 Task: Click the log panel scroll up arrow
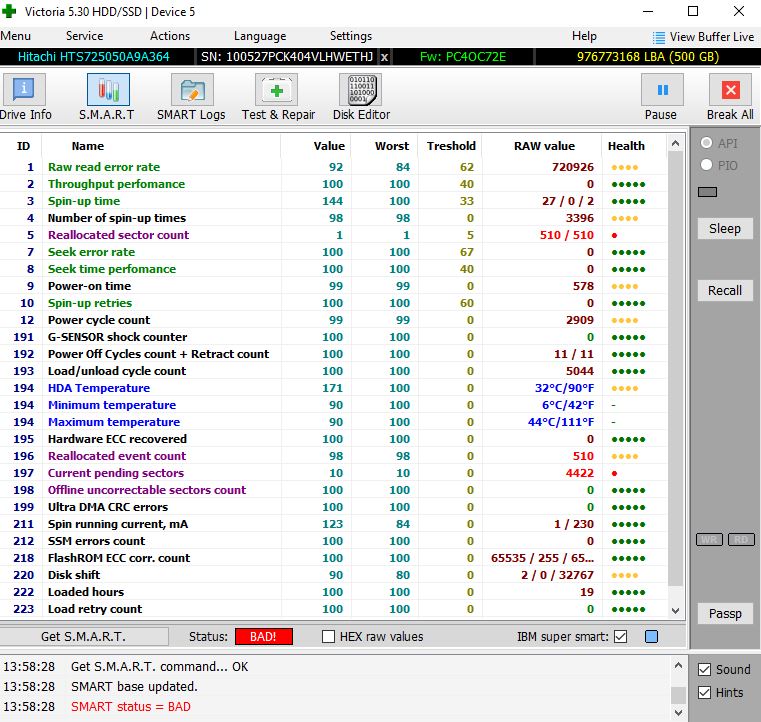[678, 665]
